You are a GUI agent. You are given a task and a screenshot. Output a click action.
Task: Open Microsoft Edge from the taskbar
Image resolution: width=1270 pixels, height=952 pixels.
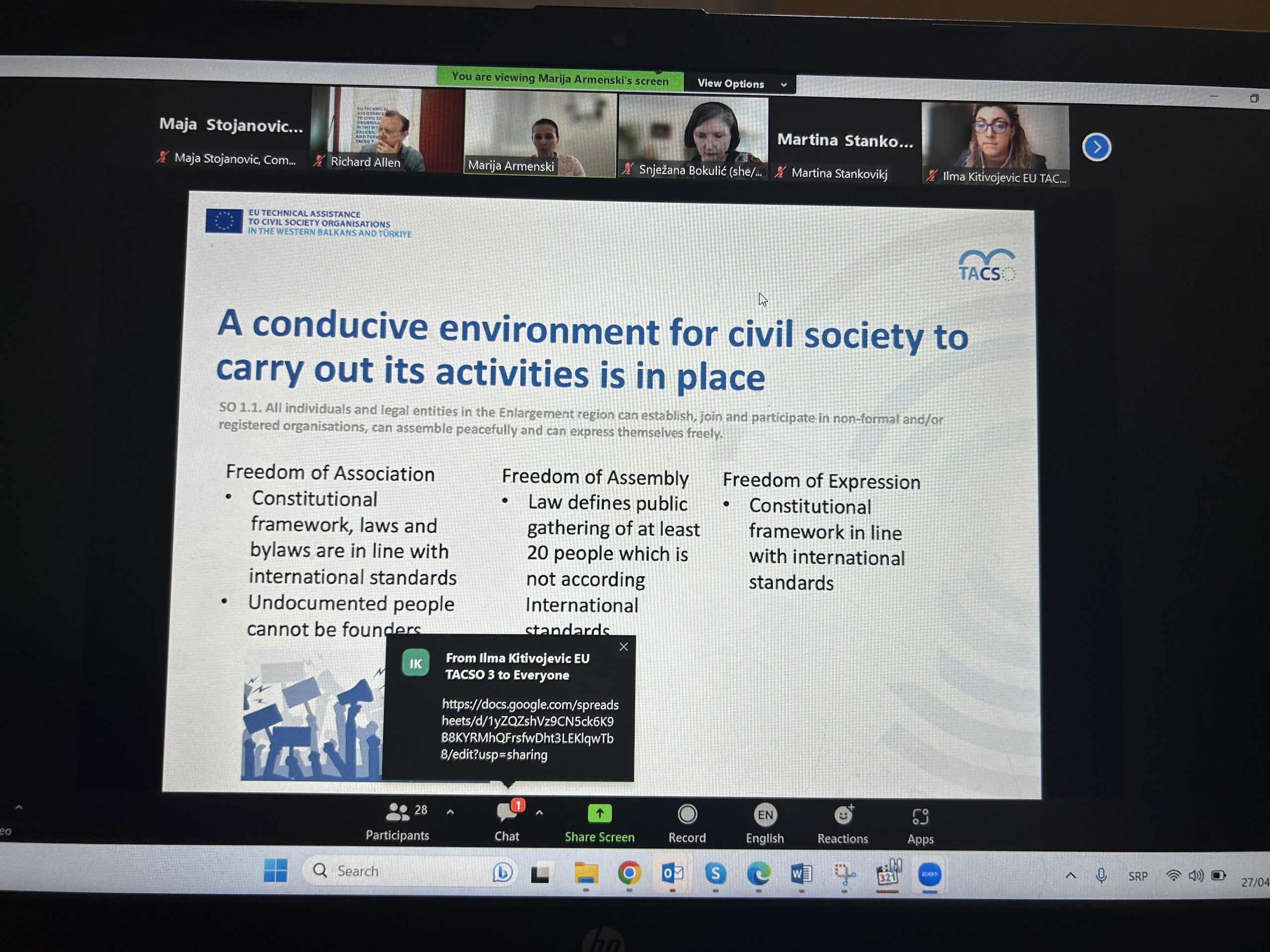759,874
